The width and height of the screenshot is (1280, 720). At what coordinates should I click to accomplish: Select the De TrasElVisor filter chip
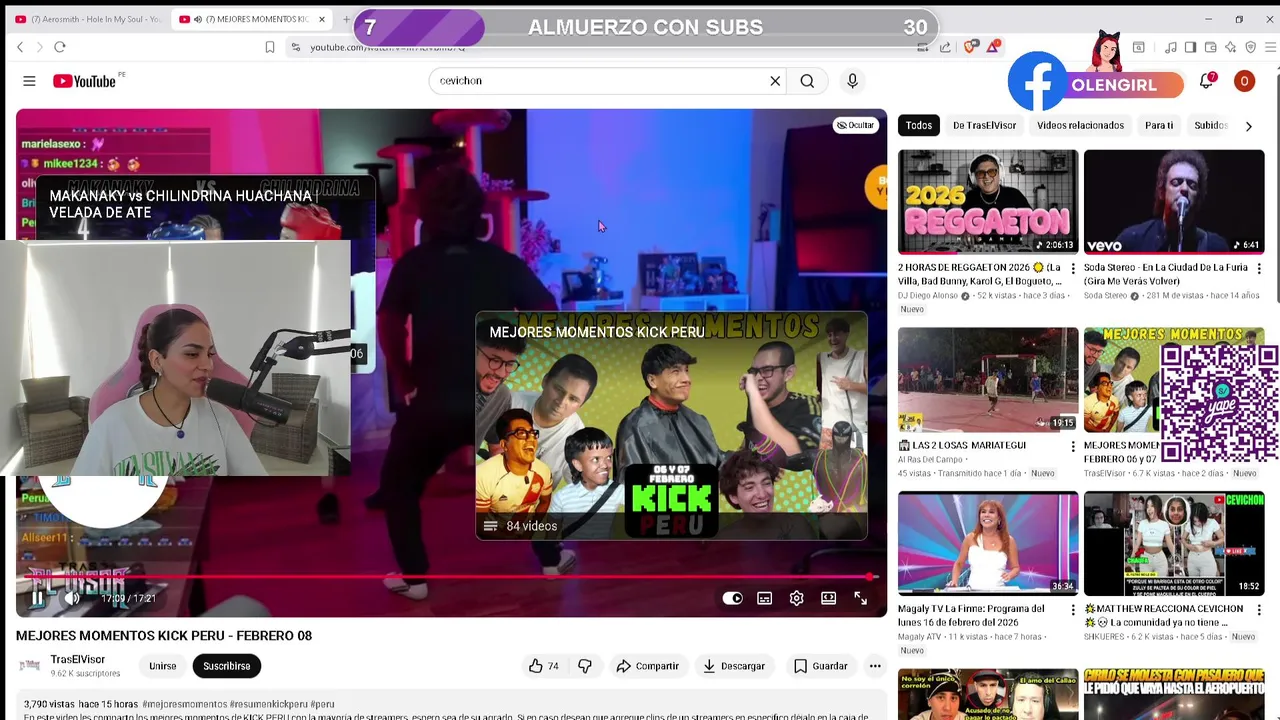click(x=984, y=125)
